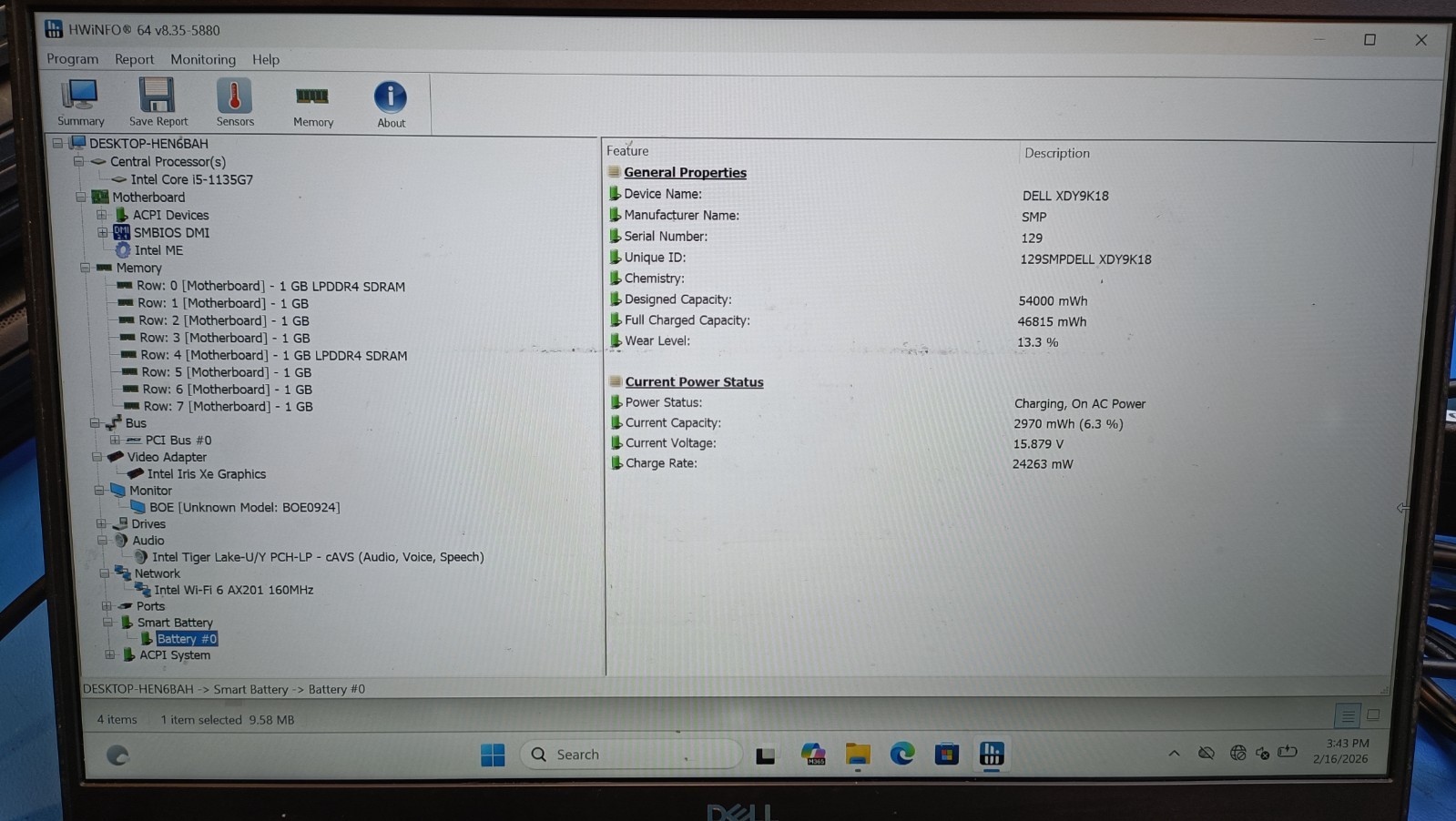
Task: Open Microsoft Edge from taskbar
Action: 901,754
